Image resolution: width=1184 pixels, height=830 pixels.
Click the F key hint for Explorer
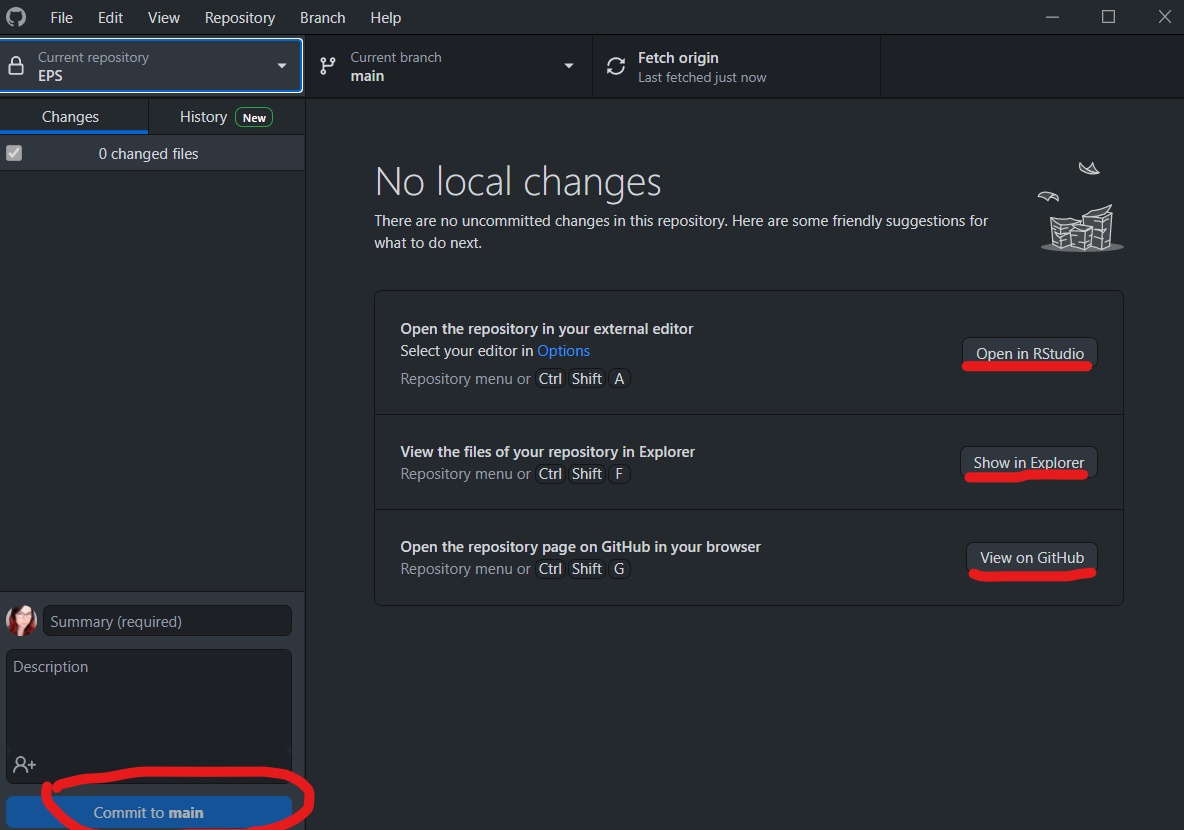coord(619,474)
